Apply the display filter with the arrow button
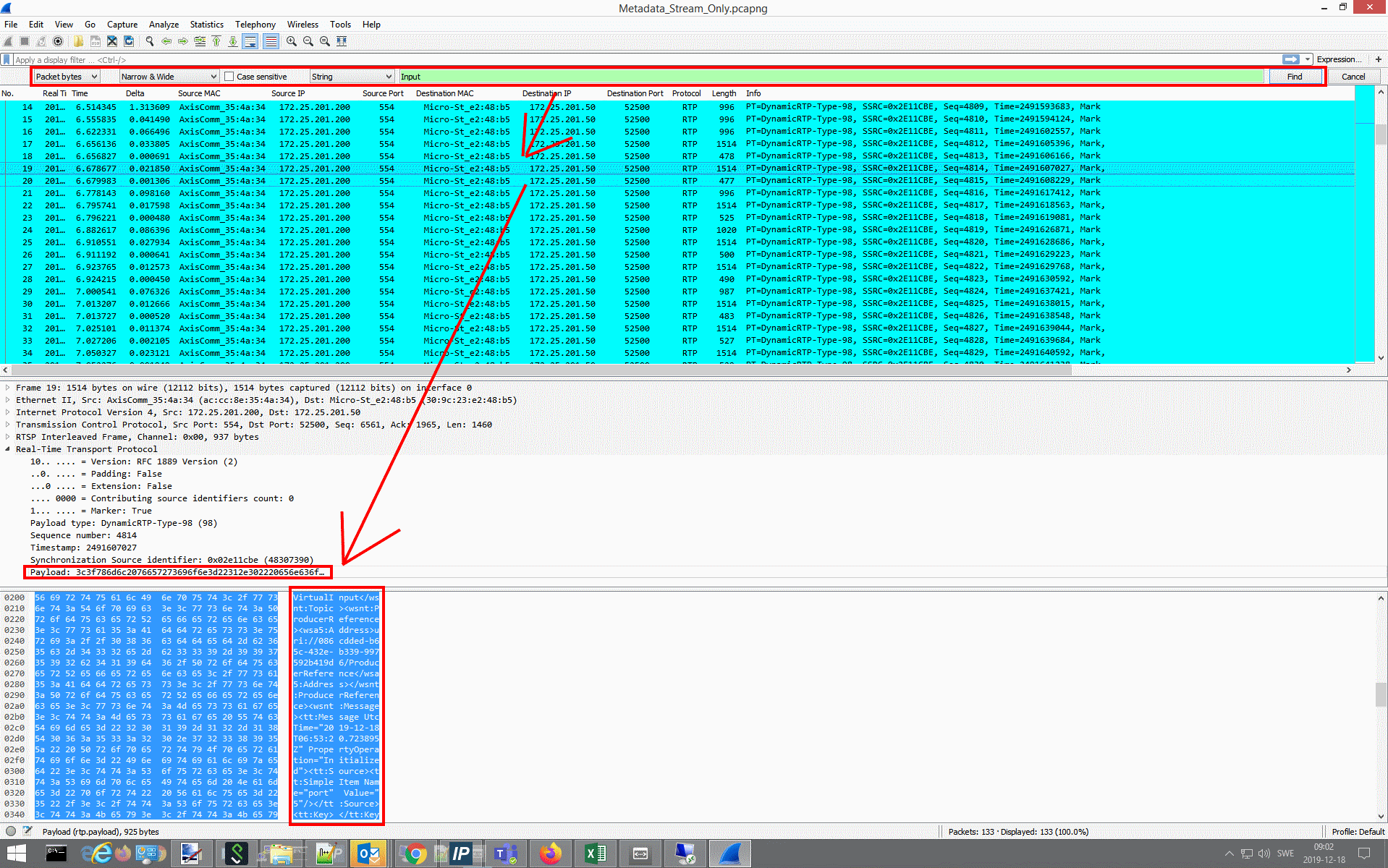The image size is (1388, 868). [1290, 59]
